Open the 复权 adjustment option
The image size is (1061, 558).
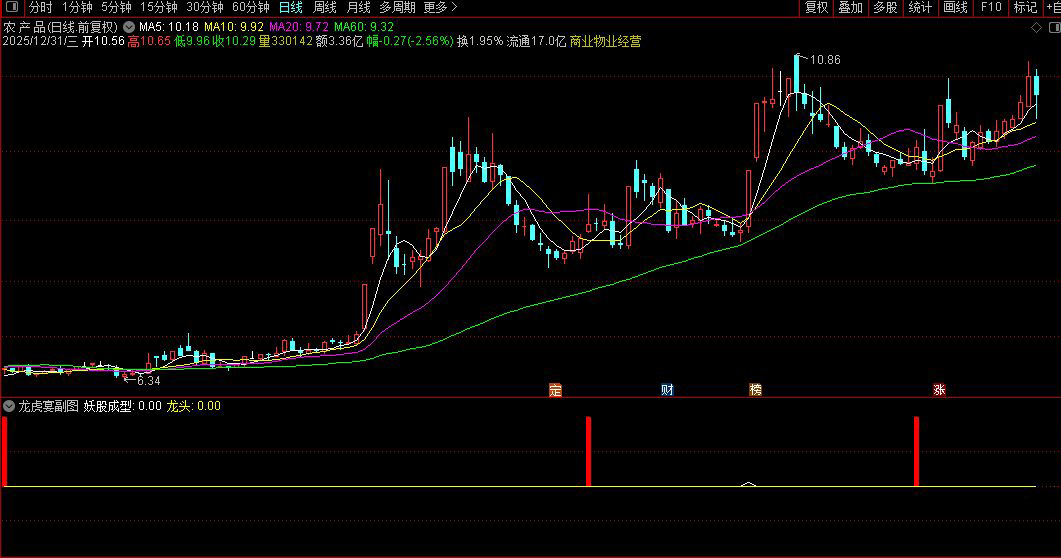(817, 7)
